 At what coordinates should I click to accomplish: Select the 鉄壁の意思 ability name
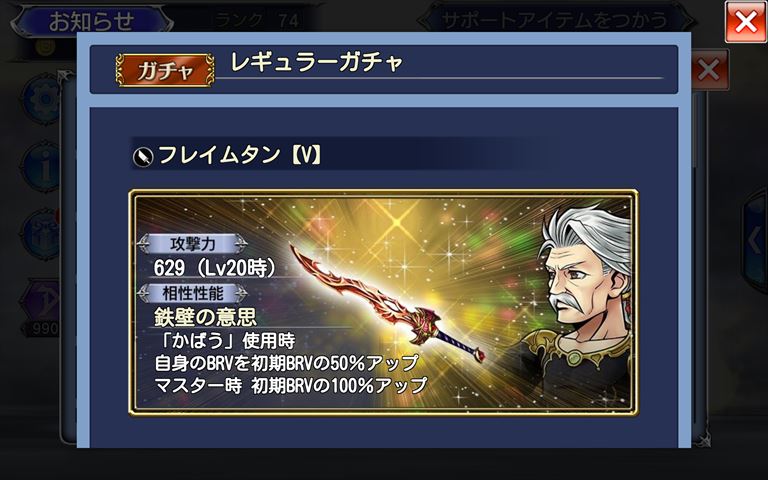(x=205, y=317)
